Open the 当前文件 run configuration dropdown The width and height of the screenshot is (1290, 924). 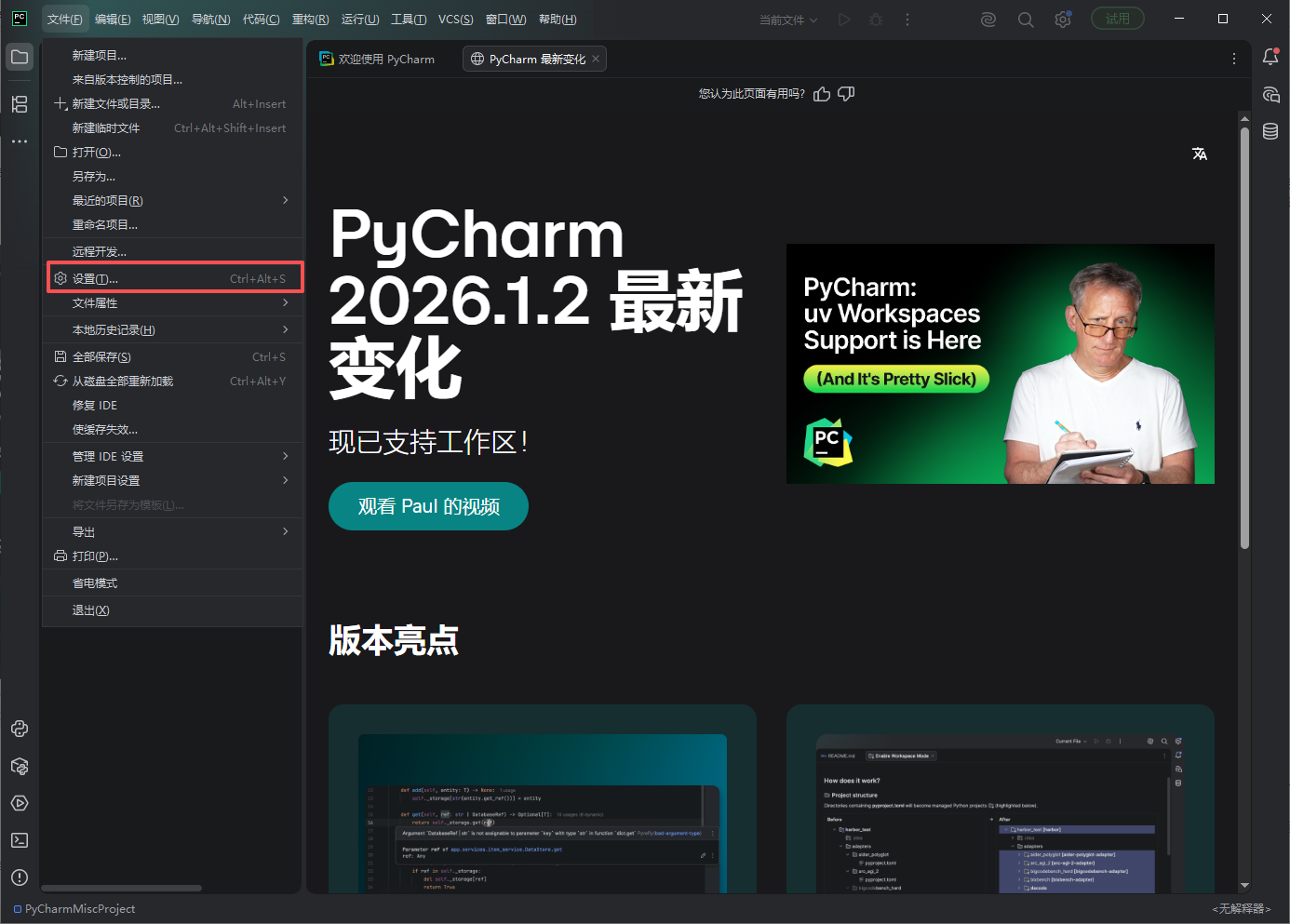click(x=788, y=20)
